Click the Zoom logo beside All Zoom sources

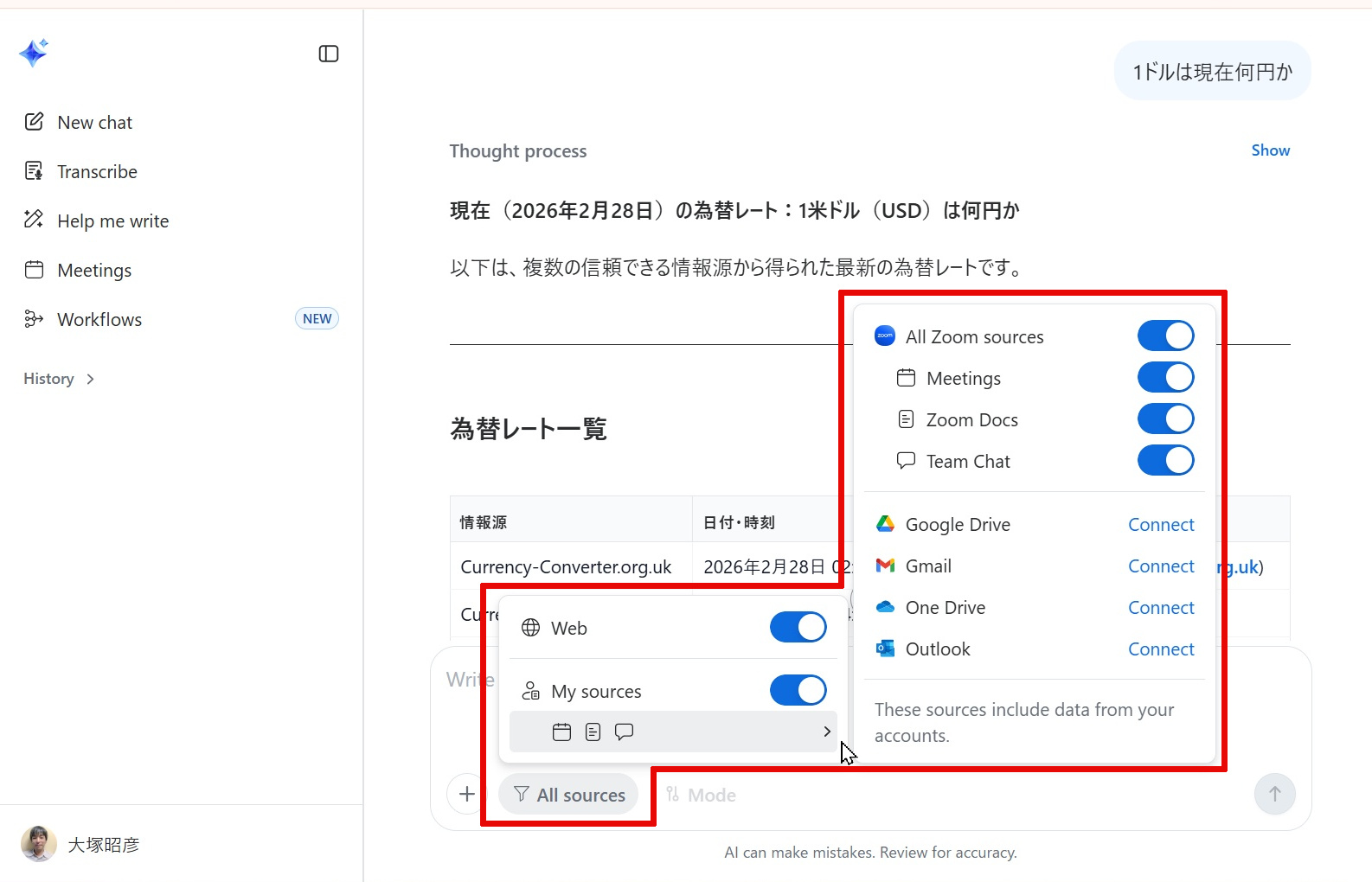coord(885,336)
